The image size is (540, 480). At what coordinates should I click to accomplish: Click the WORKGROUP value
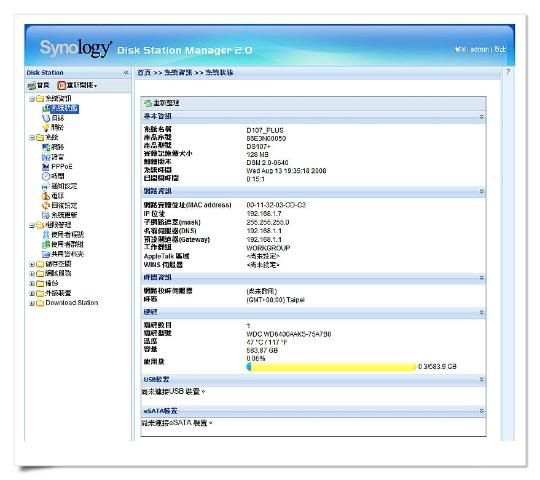268,248
